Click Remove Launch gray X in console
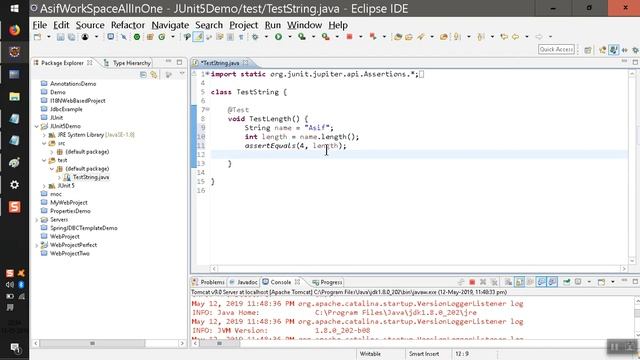This screenshot has height=360, width=640. 483,282
